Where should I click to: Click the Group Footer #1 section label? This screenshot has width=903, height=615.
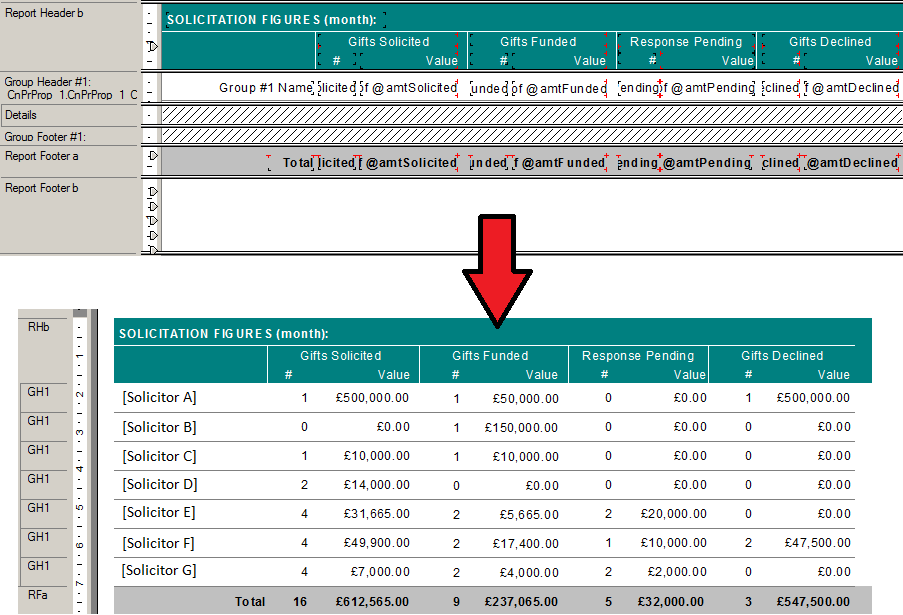(45, 136)
